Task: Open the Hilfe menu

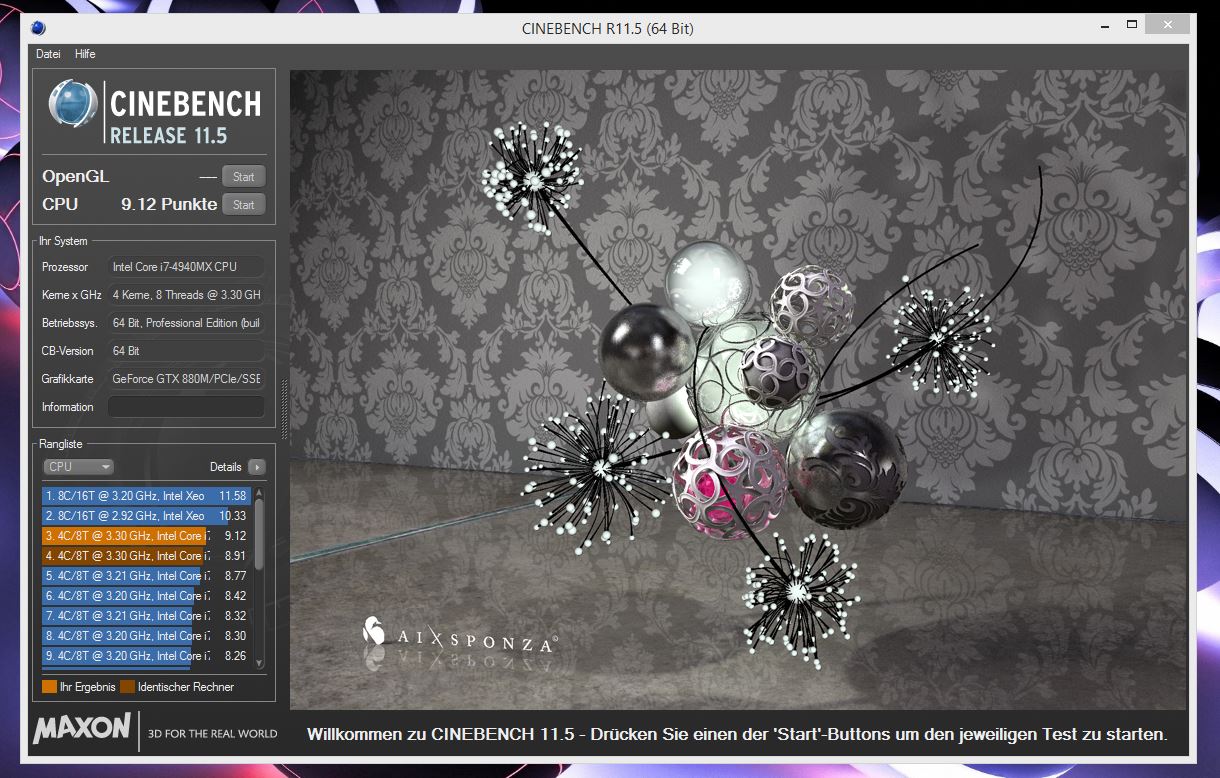Action: [85, 54]
